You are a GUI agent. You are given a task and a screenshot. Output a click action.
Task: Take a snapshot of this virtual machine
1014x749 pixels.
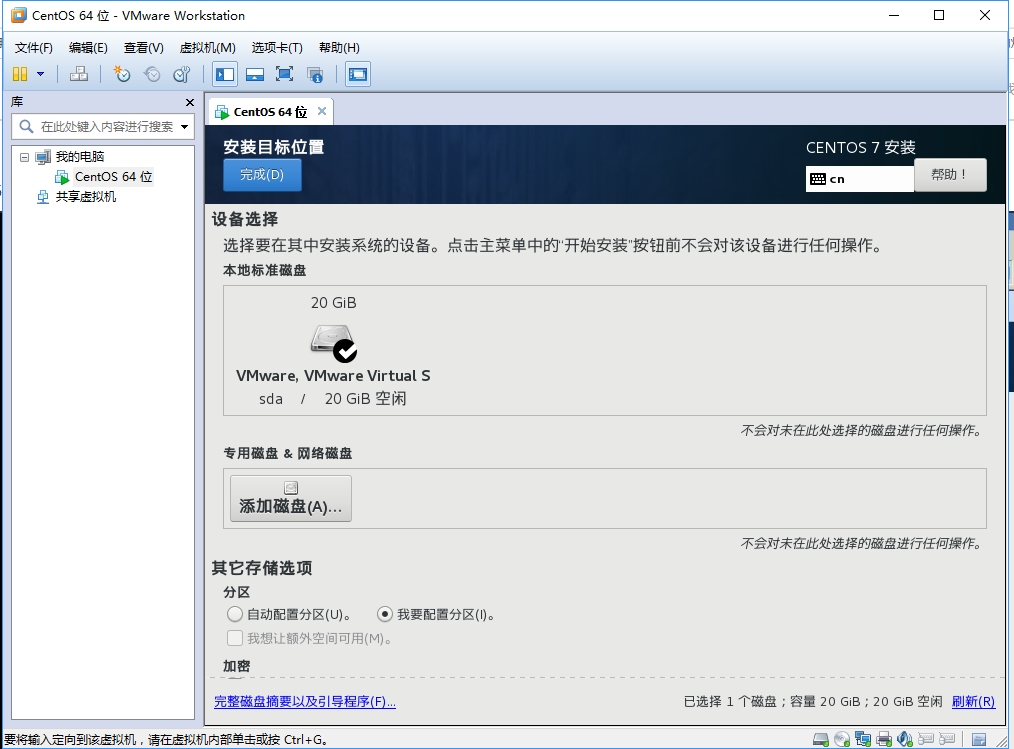[x=121, y=74]
